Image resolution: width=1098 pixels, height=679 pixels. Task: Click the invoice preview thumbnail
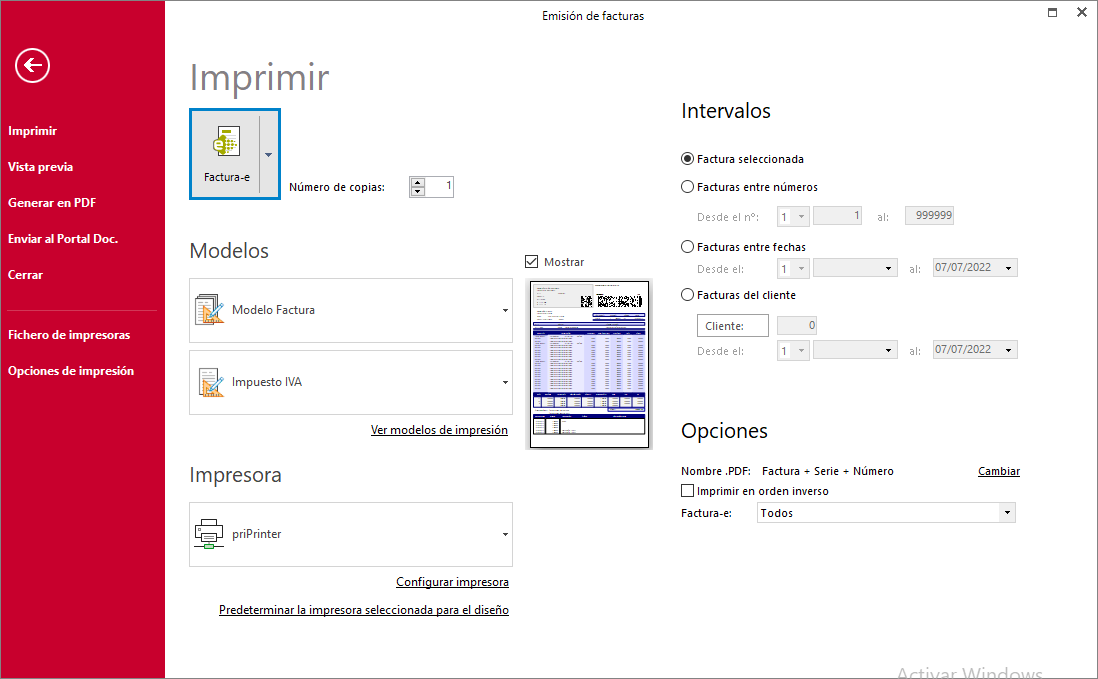coord(589,364)
